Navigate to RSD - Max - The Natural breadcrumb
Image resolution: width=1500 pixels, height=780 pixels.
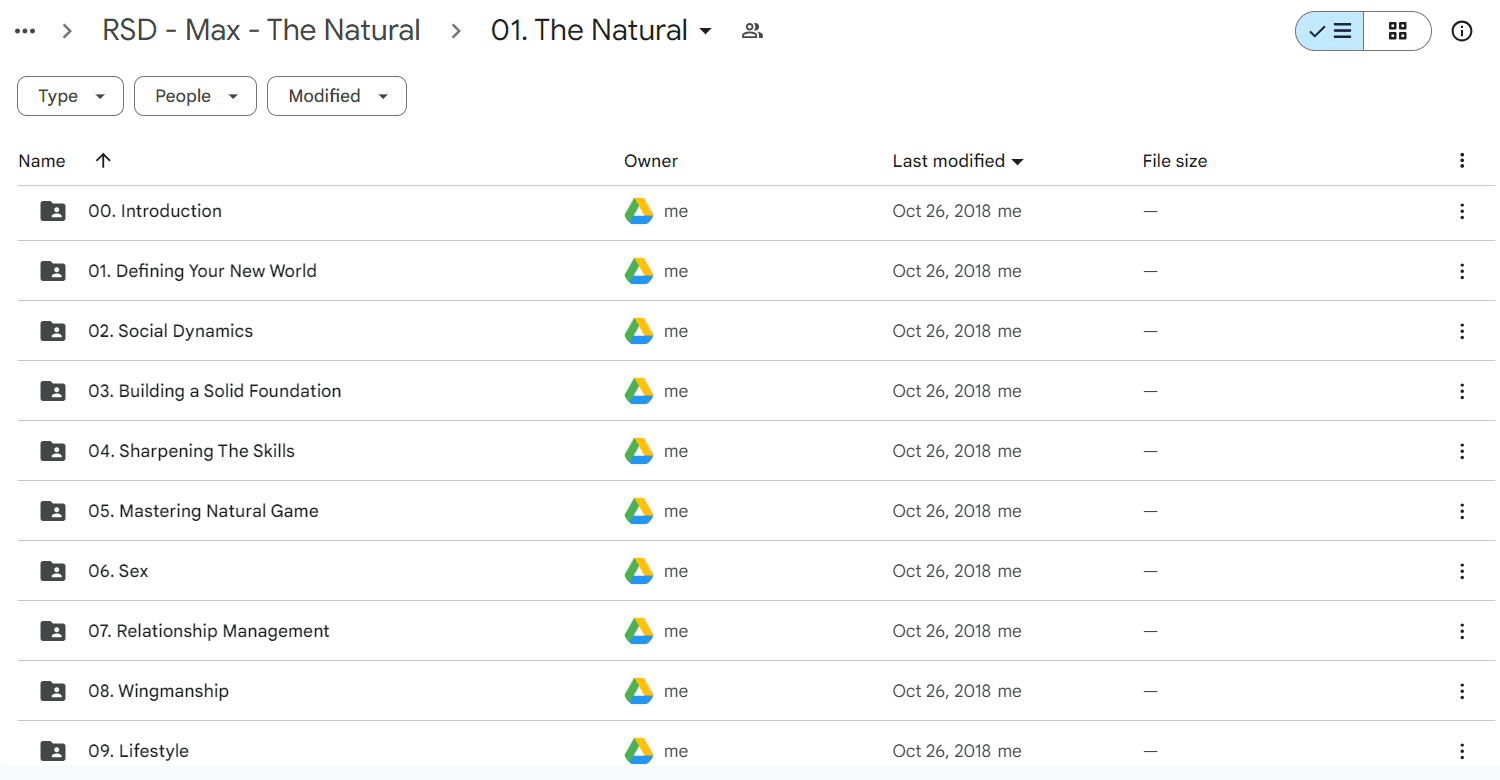(x=261, y=30)
